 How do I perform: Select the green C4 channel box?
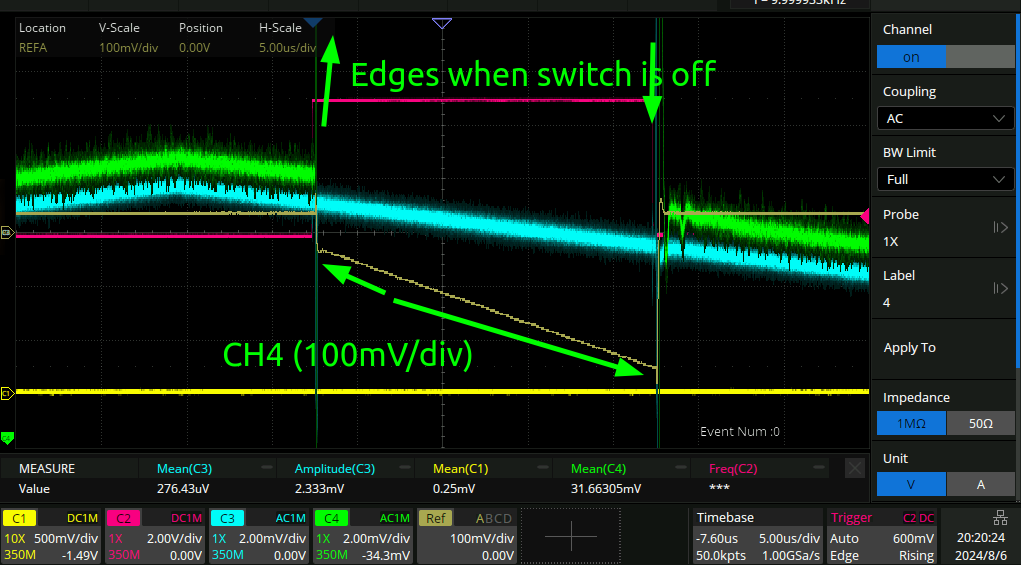(x=362, y=536)
